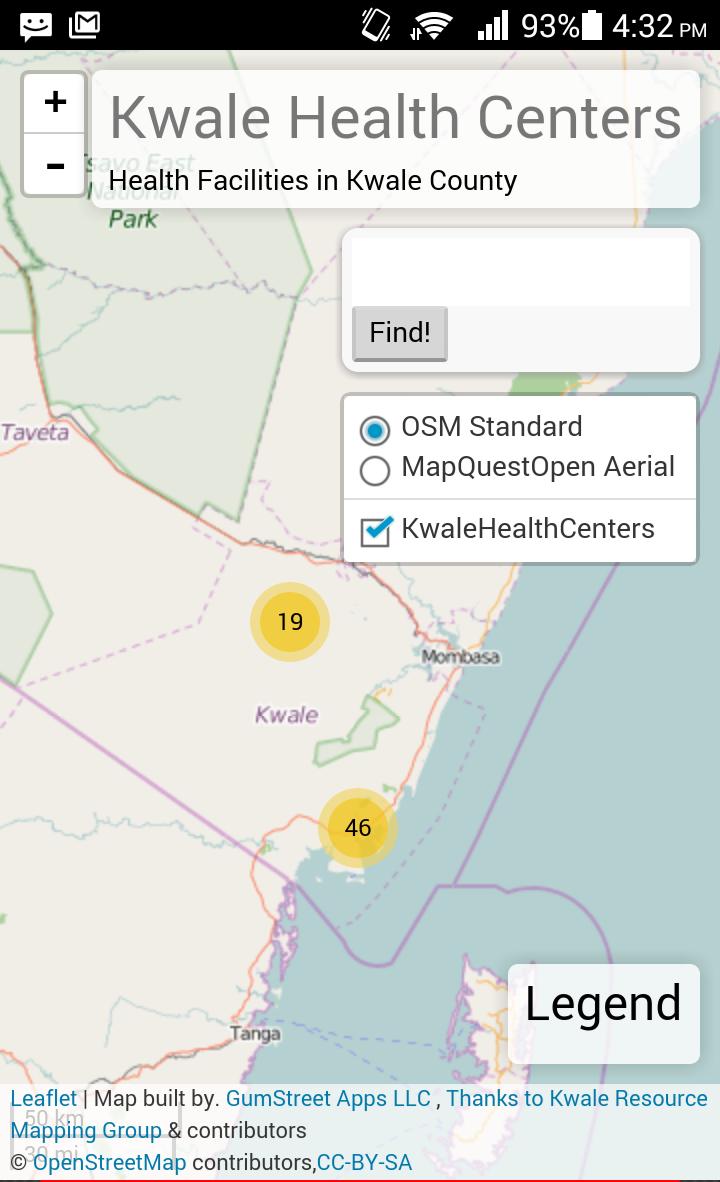Screen dimensions: 720x1182
Task: Click the Find! button
Action: (400, 332)
